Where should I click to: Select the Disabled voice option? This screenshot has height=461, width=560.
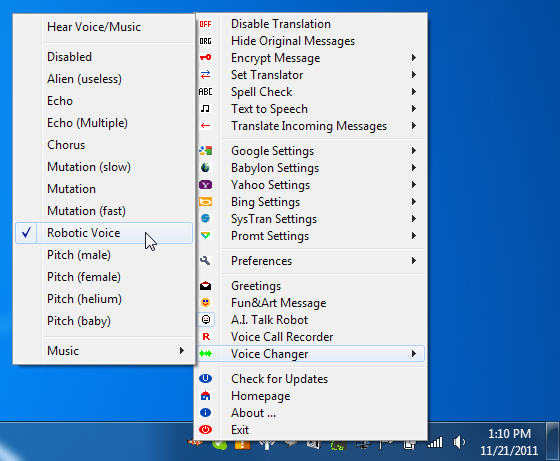tap(104, 57)
